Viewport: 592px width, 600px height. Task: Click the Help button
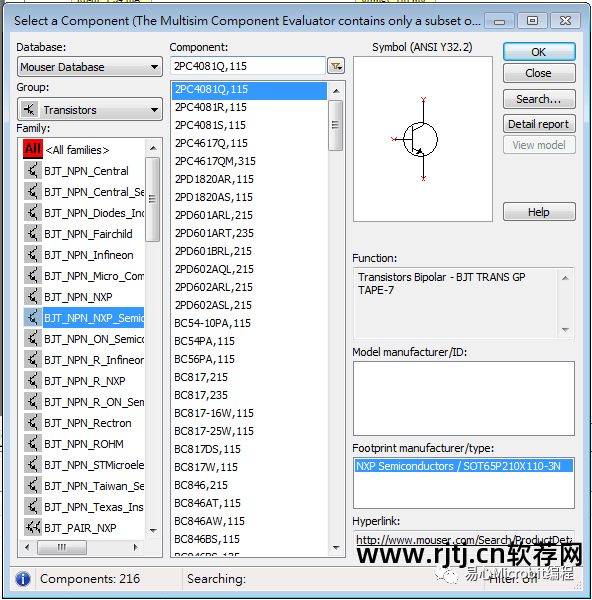(x=539, y=212)
